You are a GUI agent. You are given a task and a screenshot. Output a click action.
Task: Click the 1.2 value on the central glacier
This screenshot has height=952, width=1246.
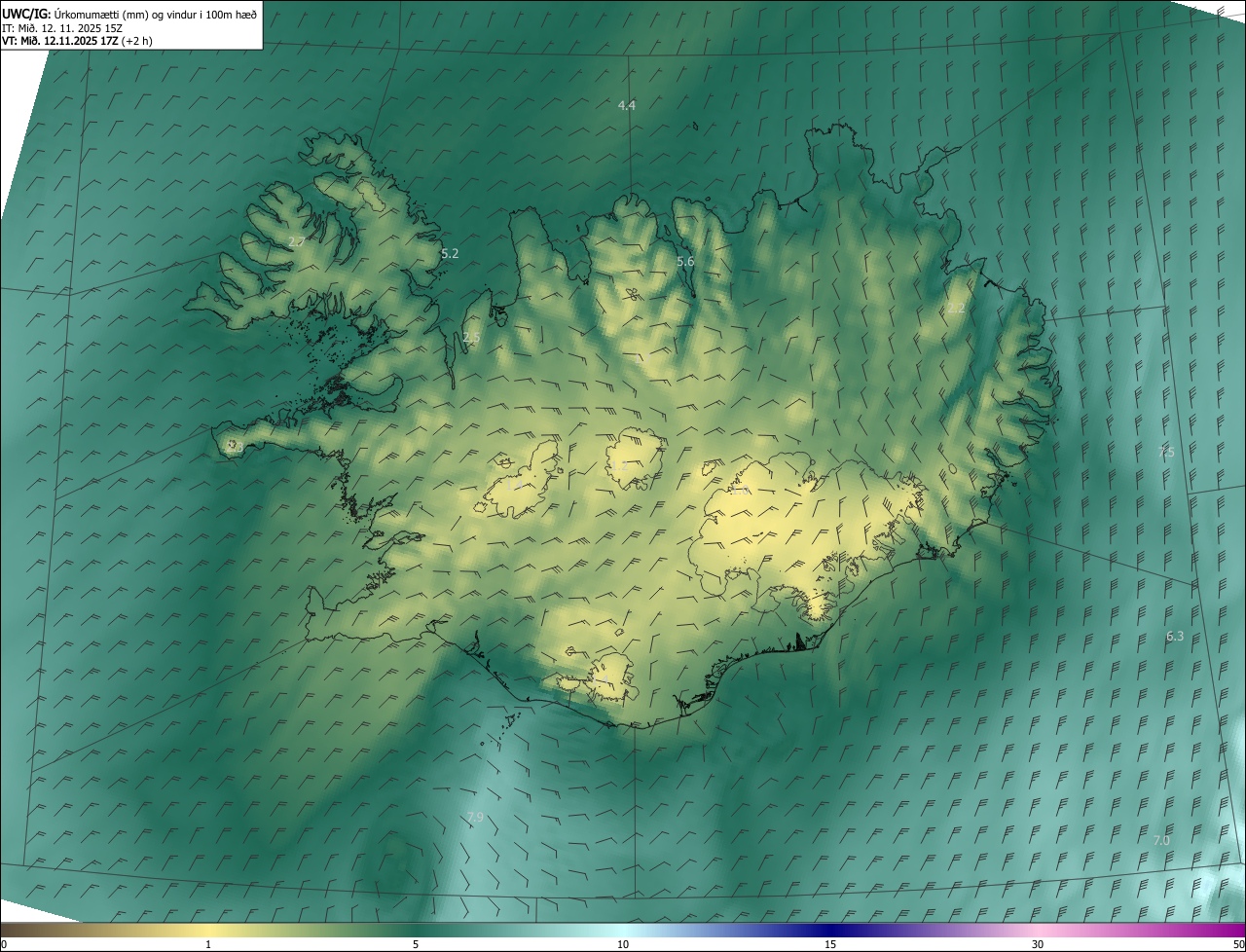pyautogui.click(x=619, y=466)
